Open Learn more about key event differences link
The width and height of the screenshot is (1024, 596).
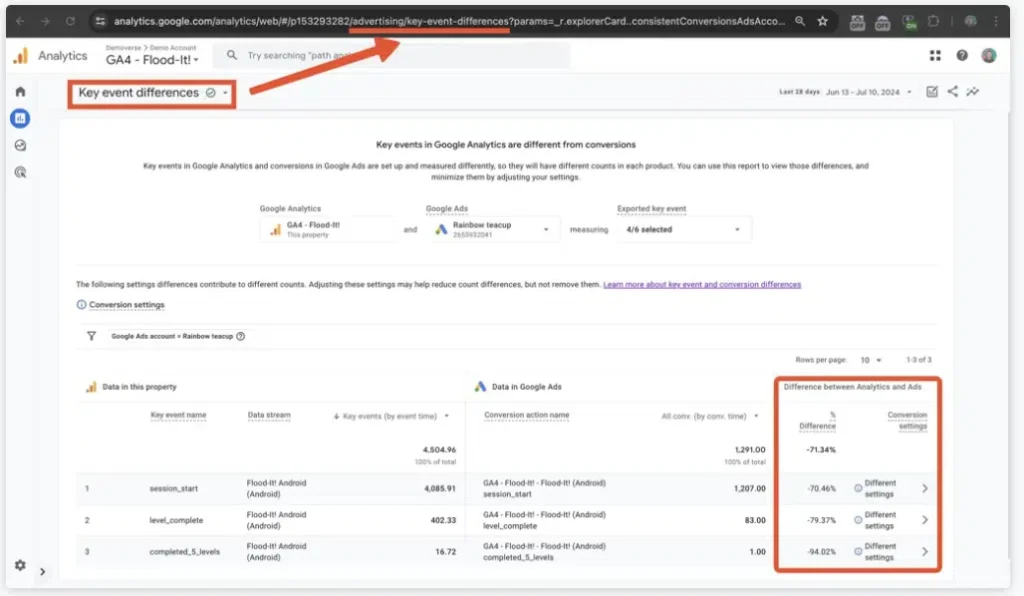pyautogui.click(x=702, y=285)
